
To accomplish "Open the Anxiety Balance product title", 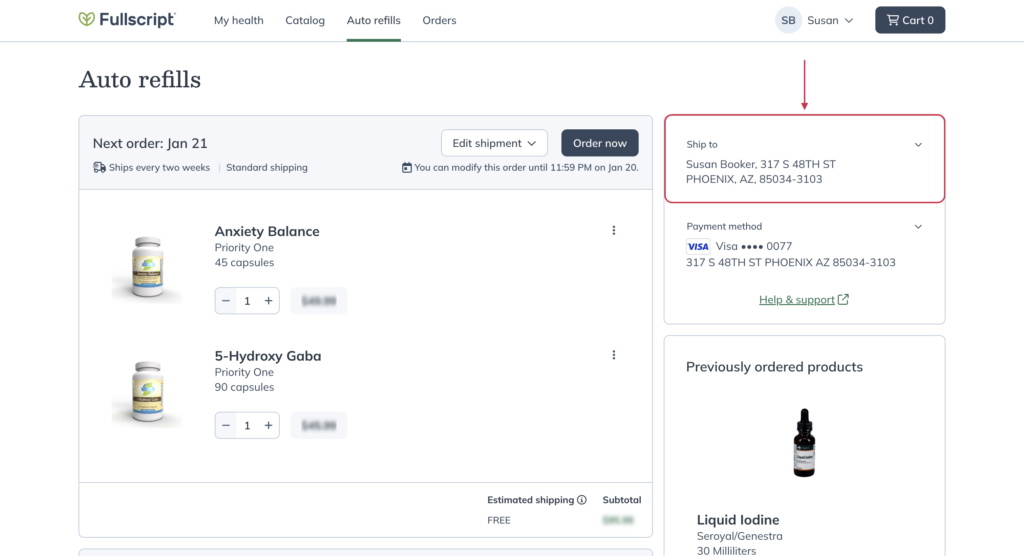I will (267, 231).
